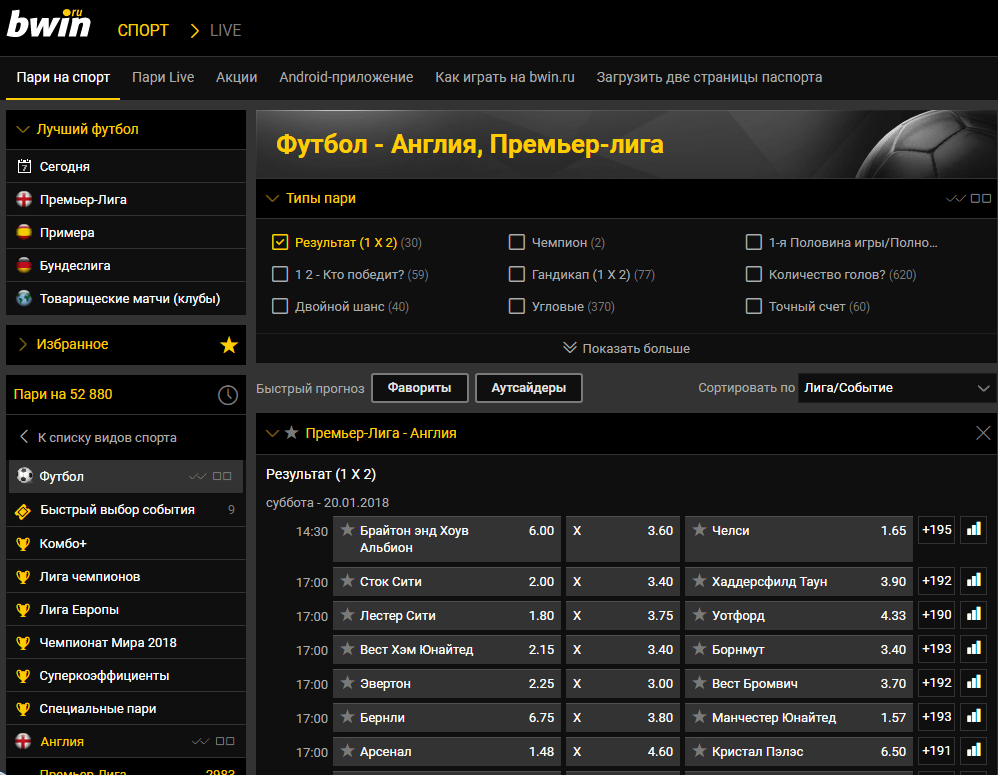Open statistics chart for Арсенал match
The width and height of the screenshot is (998, 775).
[x=974, y=751]
